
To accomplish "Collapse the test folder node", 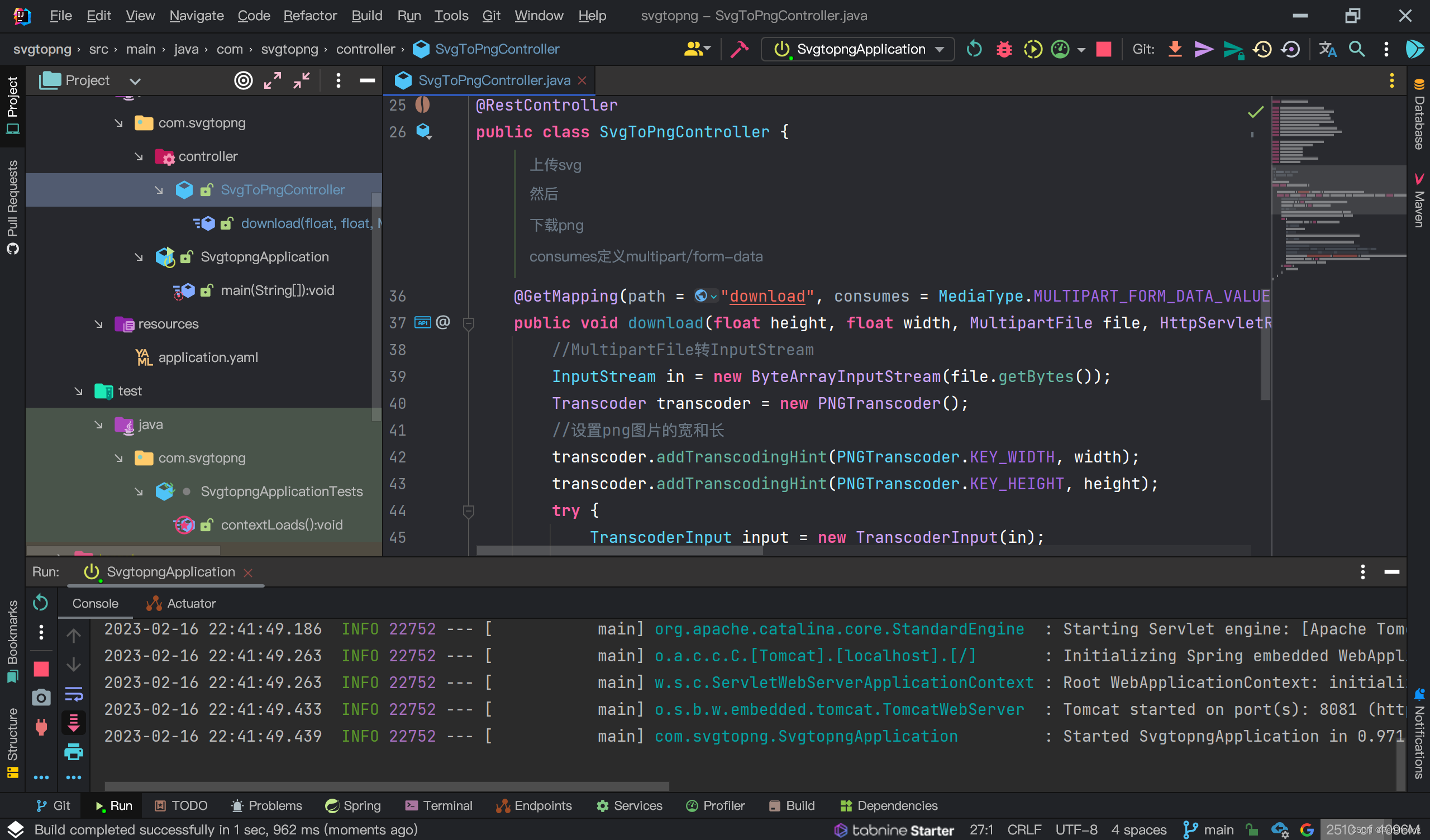I will click(79, 391).
